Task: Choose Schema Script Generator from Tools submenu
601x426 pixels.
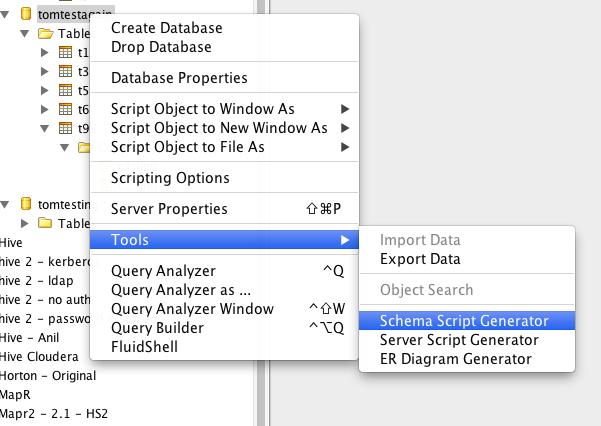Action: click(464, 321)
